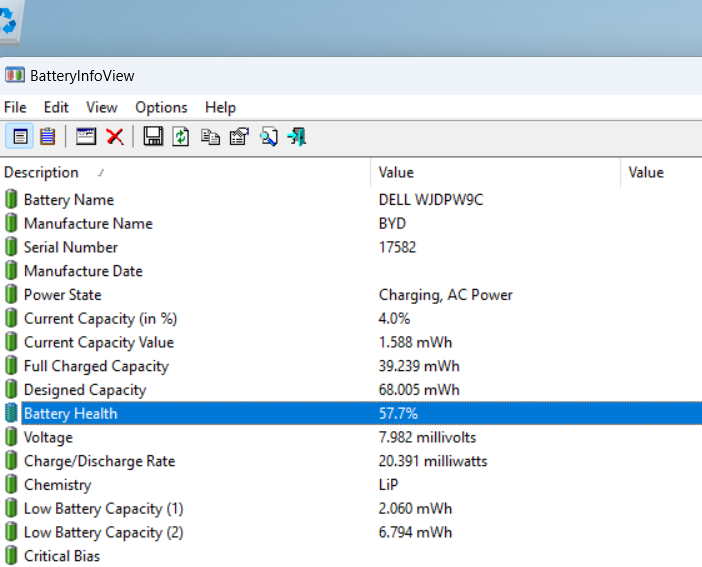
Task: Click battery icon beside Current Capacity (in %)
Action: point(11,318)
